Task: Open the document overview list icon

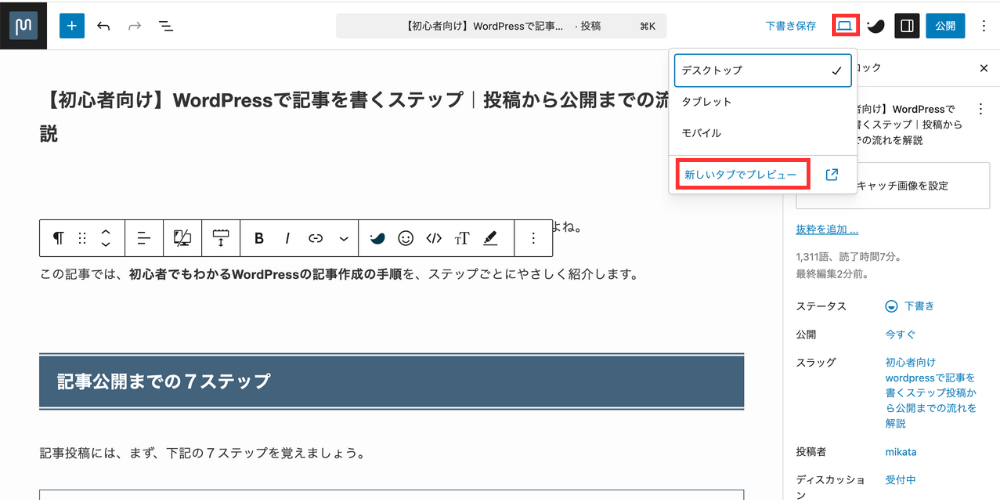Action: [x=166, y=26]
